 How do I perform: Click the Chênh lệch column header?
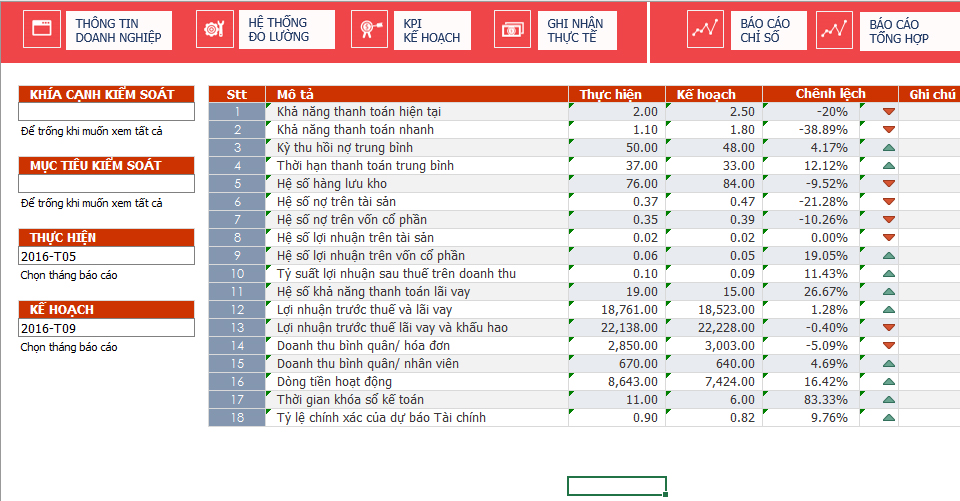coord(830,94)
